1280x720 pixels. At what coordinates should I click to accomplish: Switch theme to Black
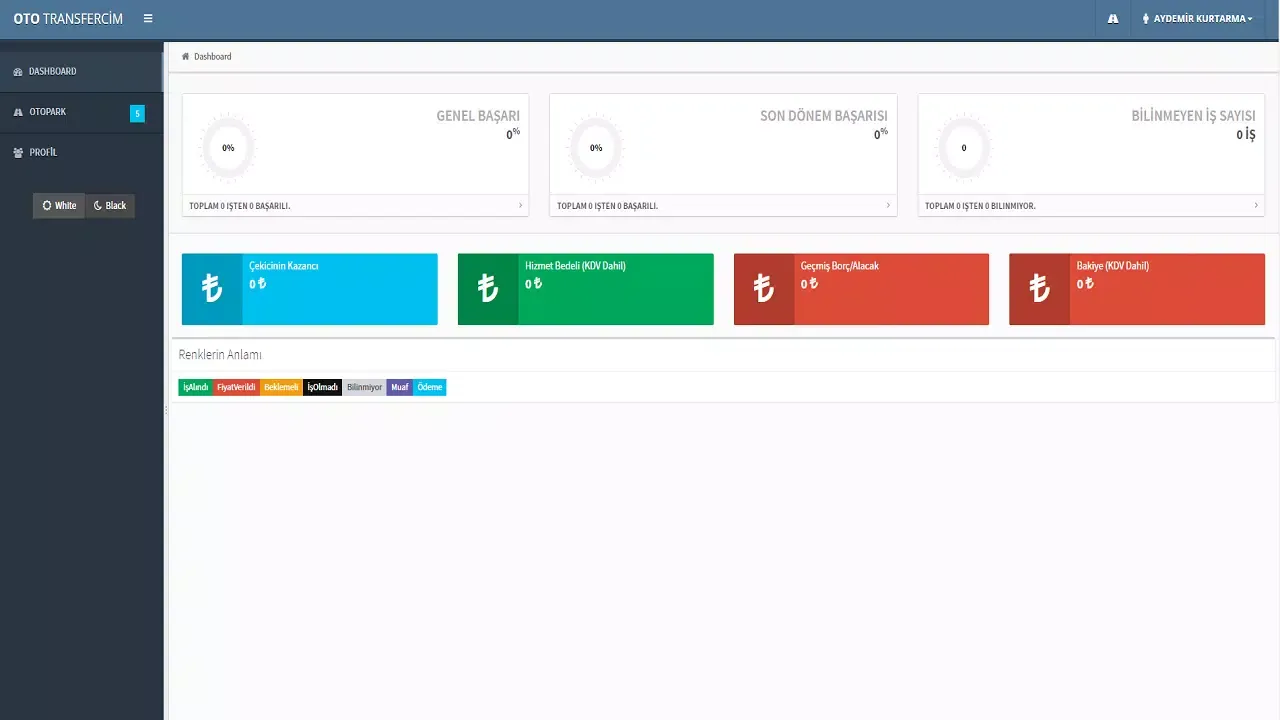click(110, 205)
